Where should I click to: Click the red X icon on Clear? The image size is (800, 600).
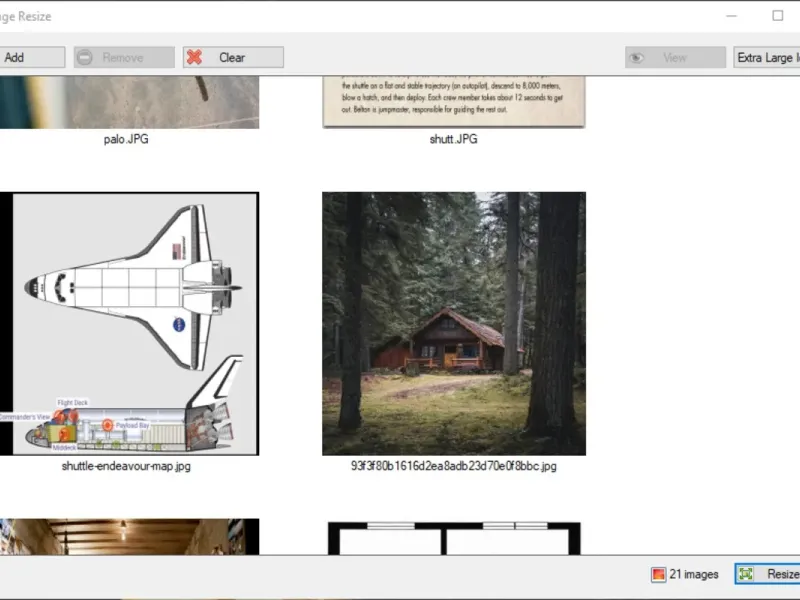tap(194, 57)
